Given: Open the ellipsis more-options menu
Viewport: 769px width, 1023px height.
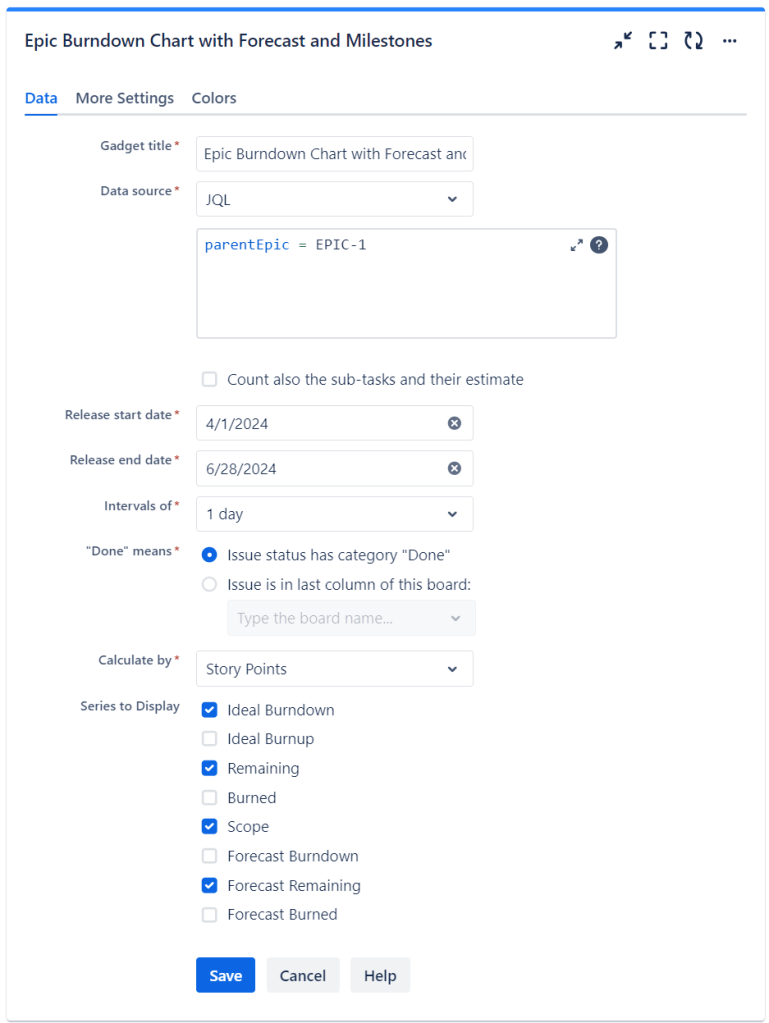Looking at the screenshot, I should [730, 41].
